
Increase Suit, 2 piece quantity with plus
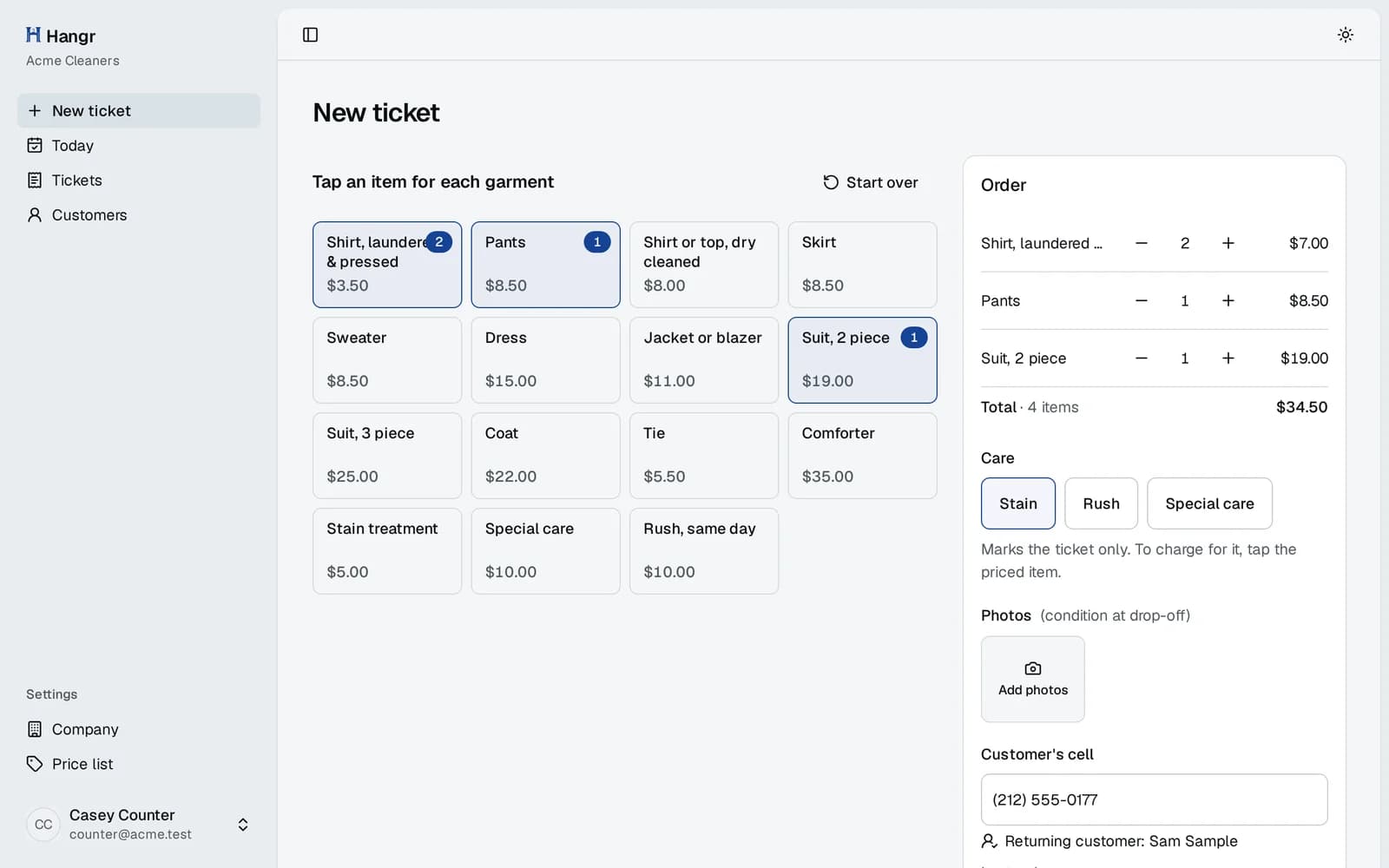pyautogui.click(x=1228, y=358)
